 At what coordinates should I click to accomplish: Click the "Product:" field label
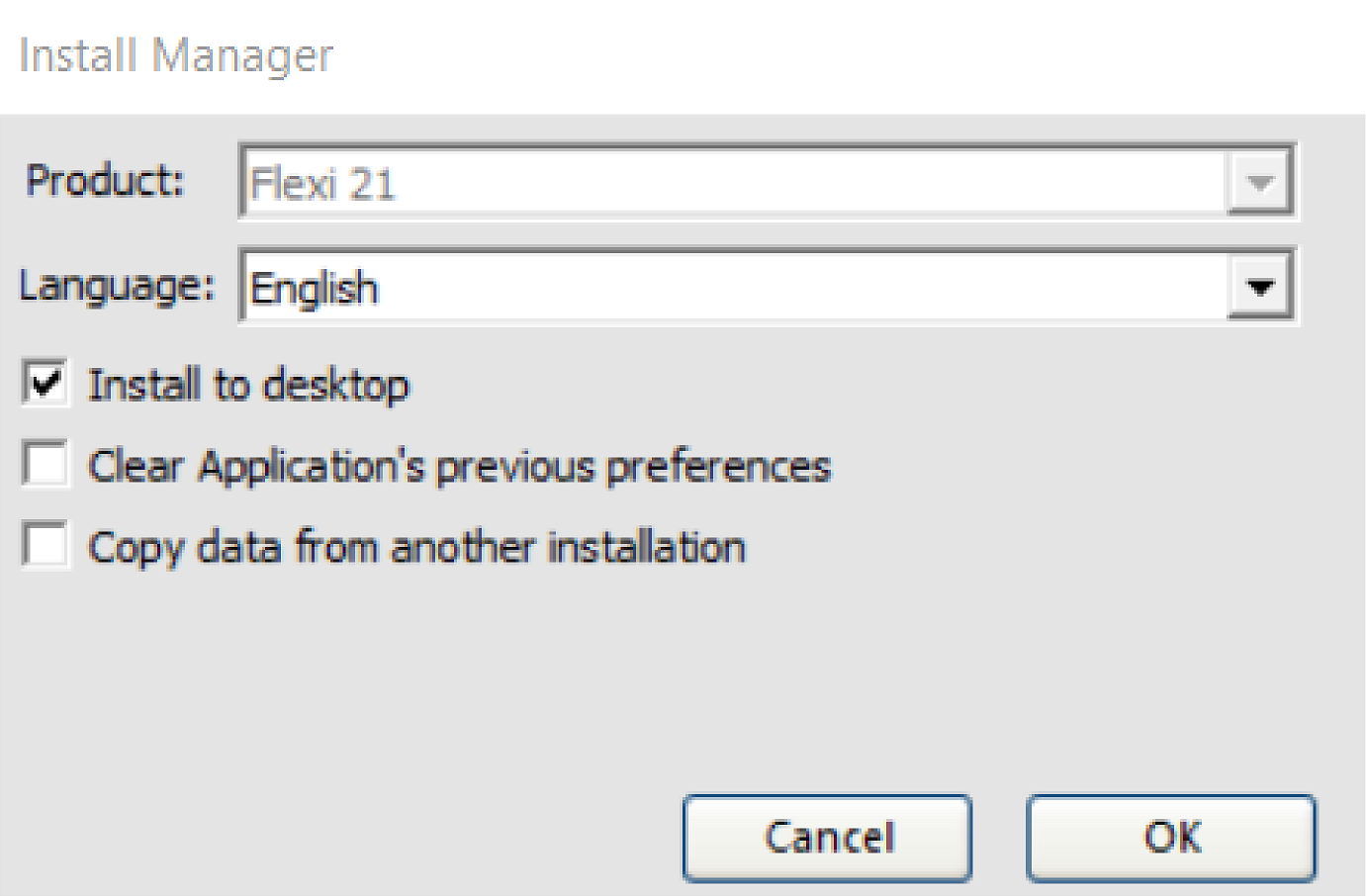(x=105, y=181)
